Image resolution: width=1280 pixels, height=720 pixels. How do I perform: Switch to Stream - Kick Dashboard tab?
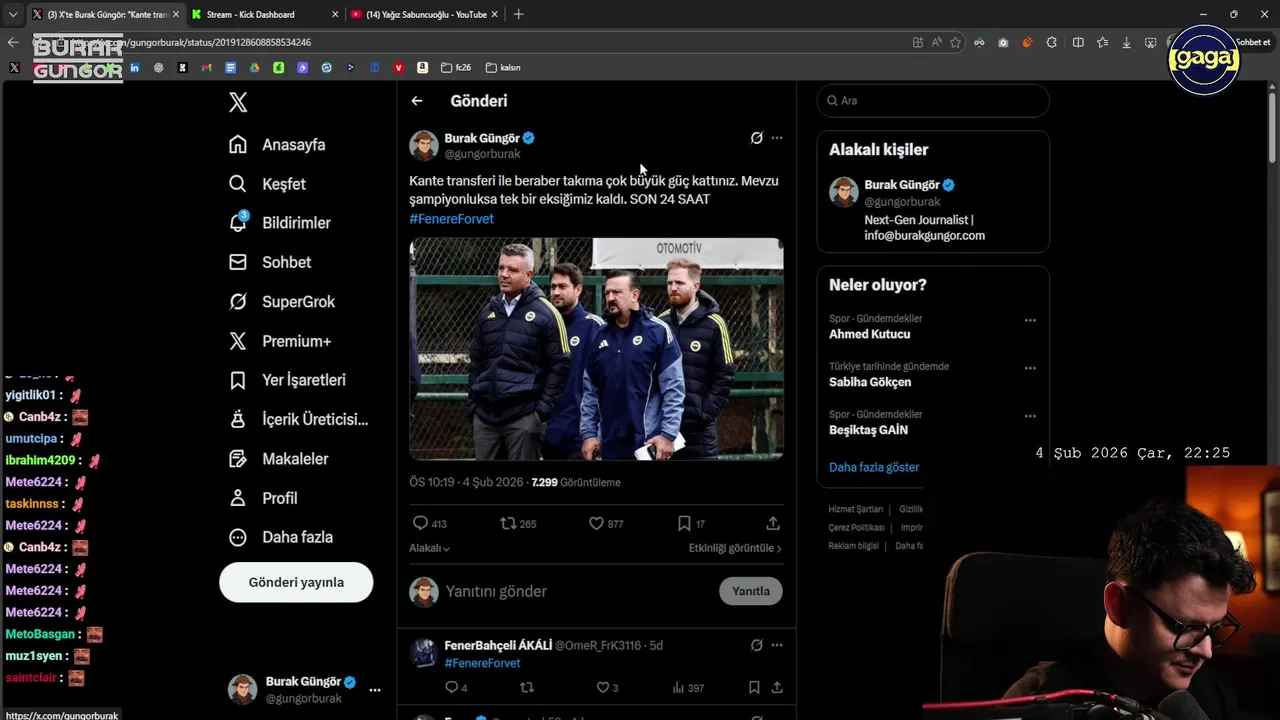264,14
